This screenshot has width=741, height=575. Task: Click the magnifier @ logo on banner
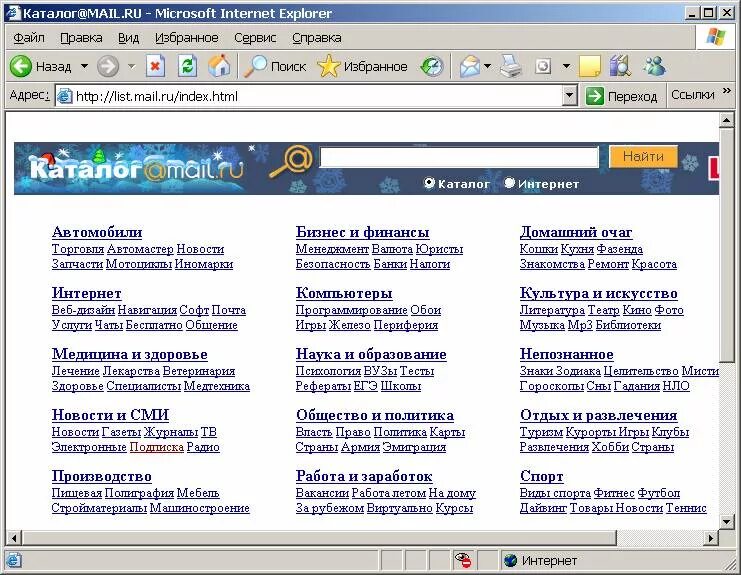pos(291,162)
